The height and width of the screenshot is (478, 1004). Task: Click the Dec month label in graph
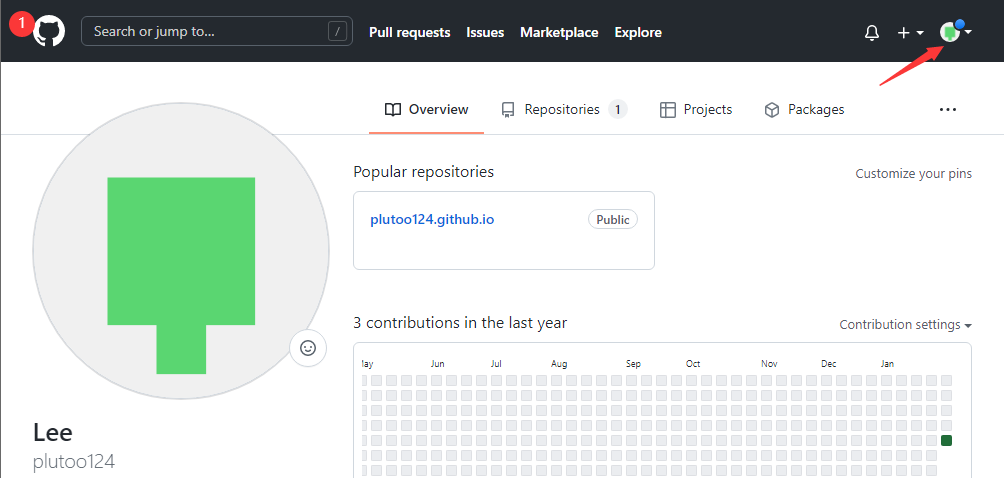[x=829, y=363]
